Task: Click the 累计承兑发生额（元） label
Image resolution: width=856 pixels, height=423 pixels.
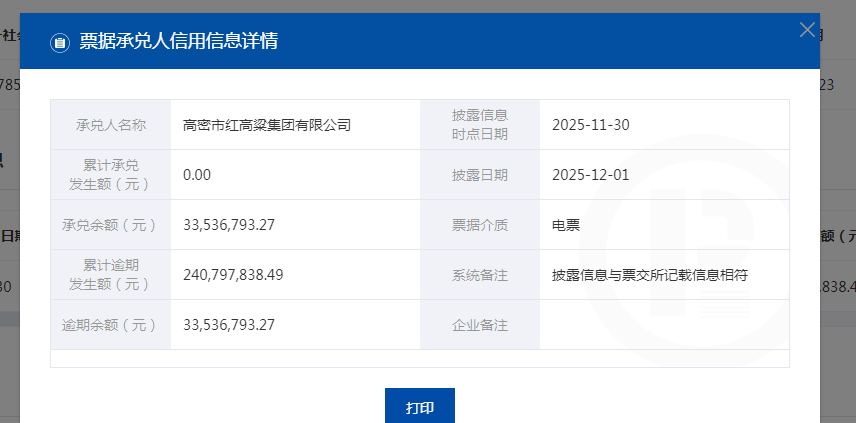Action: [x=111, y=175]
